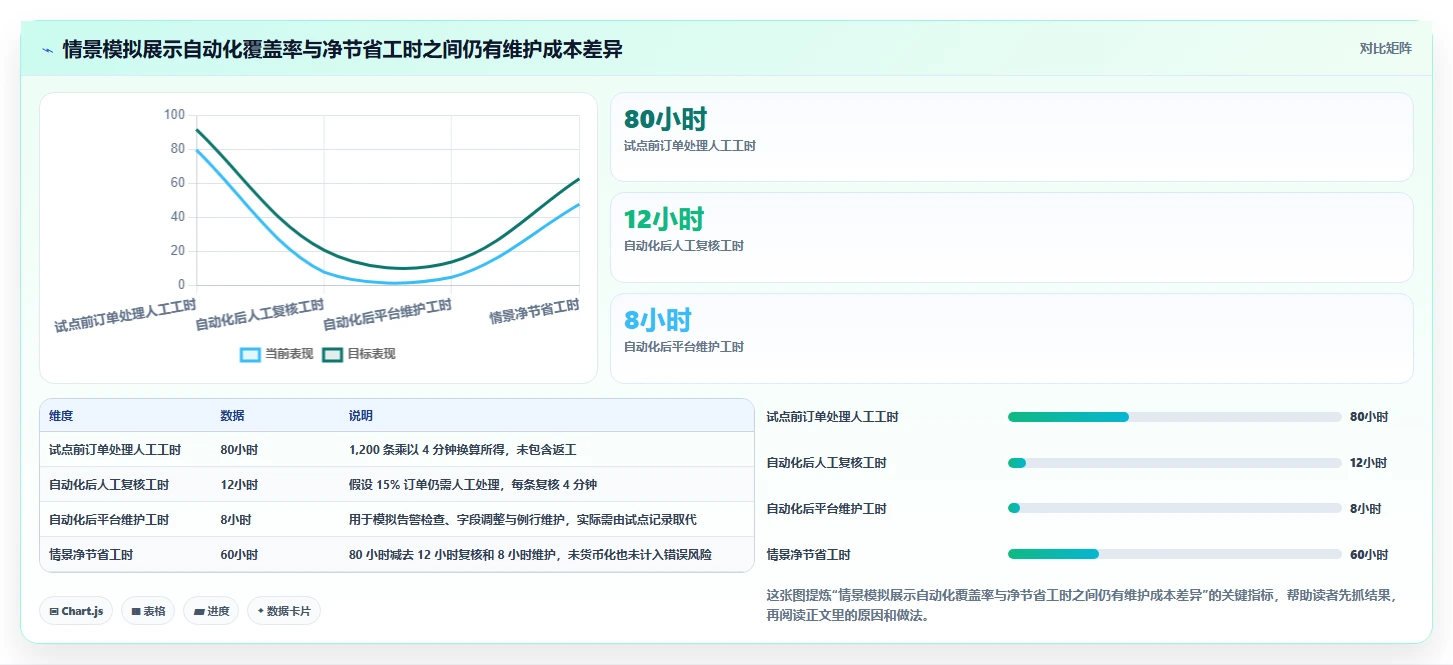This screenshot has height=665, width=1453.
Task: Click the 数据 table column header
Action: [x=232, y=416]
